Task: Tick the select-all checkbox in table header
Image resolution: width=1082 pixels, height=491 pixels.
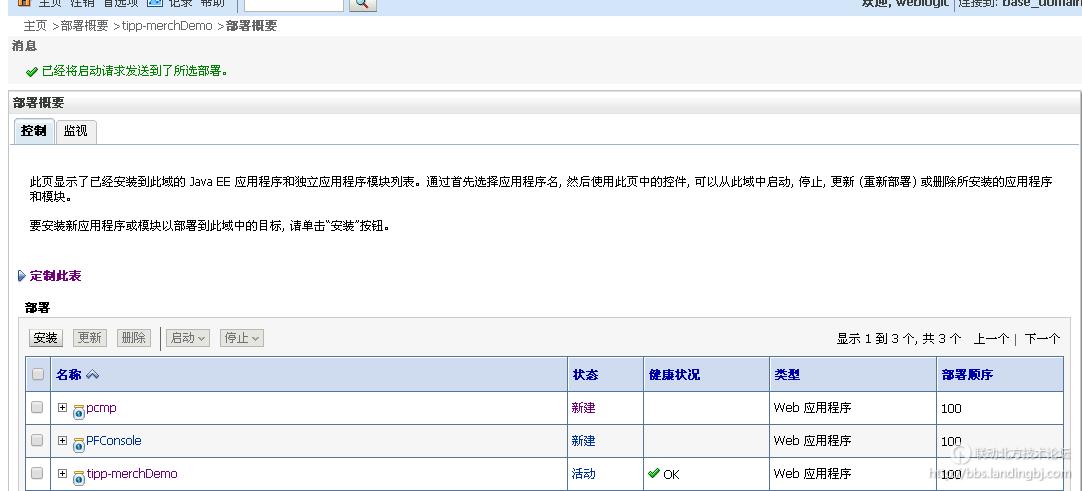Action: 38,374
